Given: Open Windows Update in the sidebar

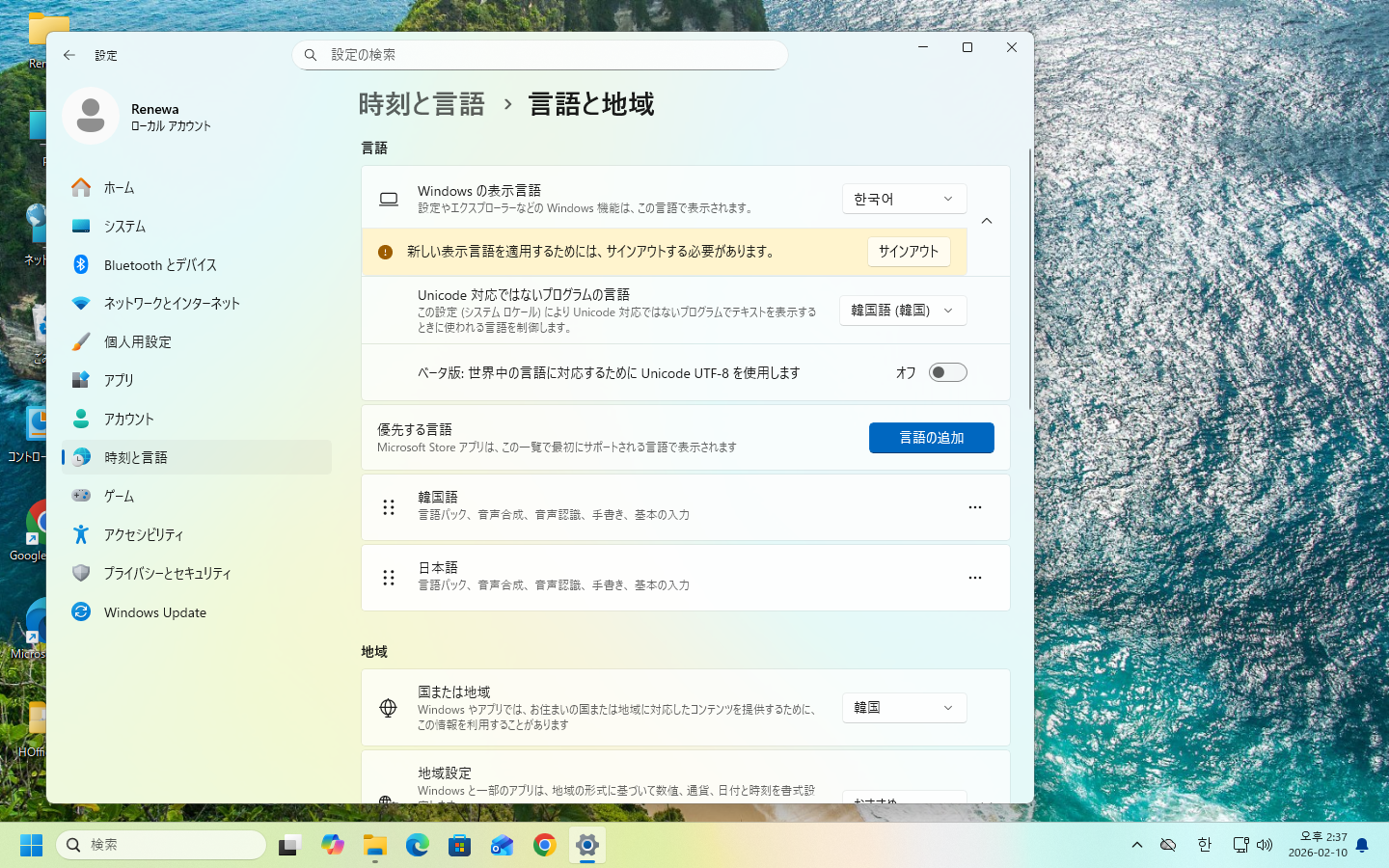Looking at the screenshot, I should coord(154,612).
